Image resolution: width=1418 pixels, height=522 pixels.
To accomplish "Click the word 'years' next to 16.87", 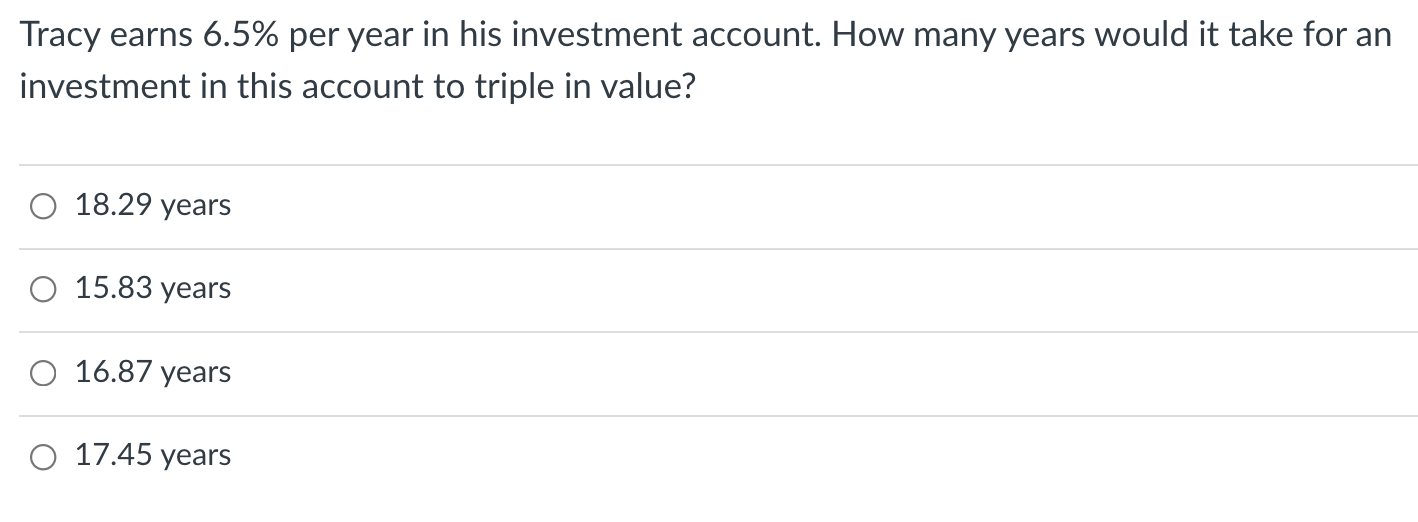I will pyautogui.click(x=196, y=375).
